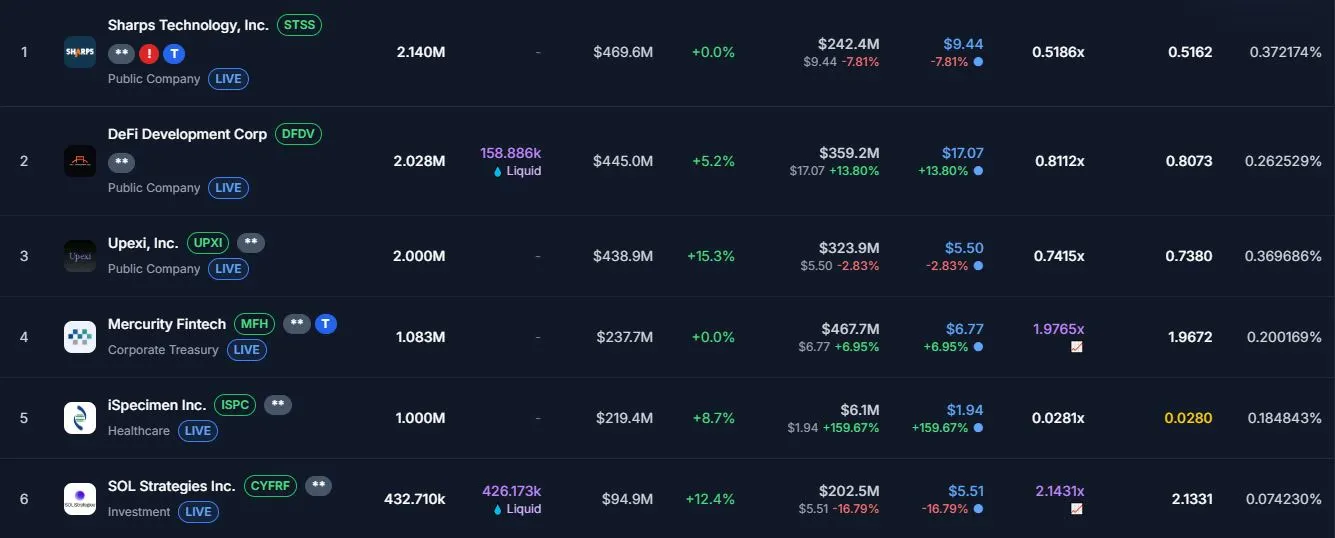Click the blue $17.07 stock price

pyautogui.click(x=963, y=153)
